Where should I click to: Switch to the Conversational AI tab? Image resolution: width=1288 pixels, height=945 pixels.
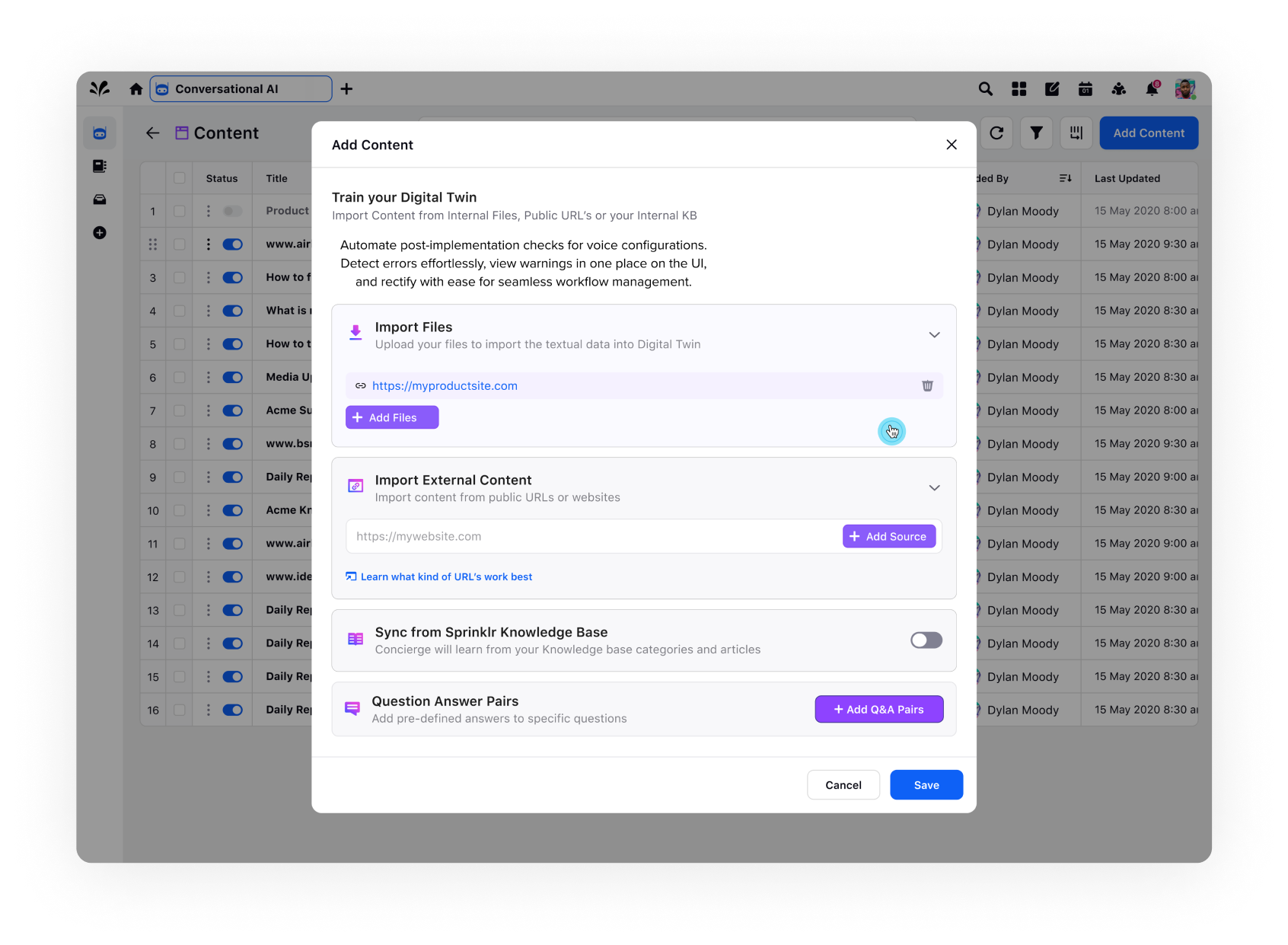tap(241, 89)
